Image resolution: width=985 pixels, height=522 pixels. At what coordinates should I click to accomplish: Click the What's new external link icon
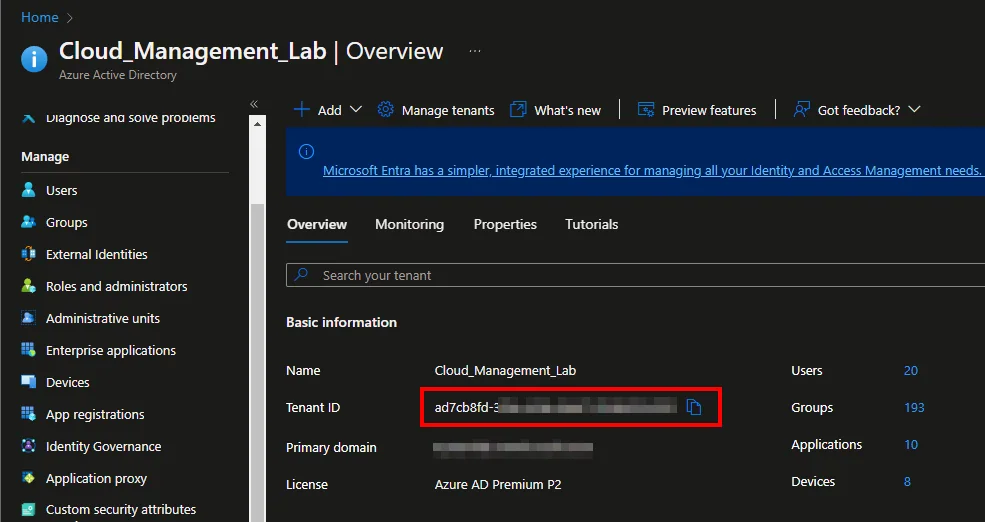tap(518, 110)
